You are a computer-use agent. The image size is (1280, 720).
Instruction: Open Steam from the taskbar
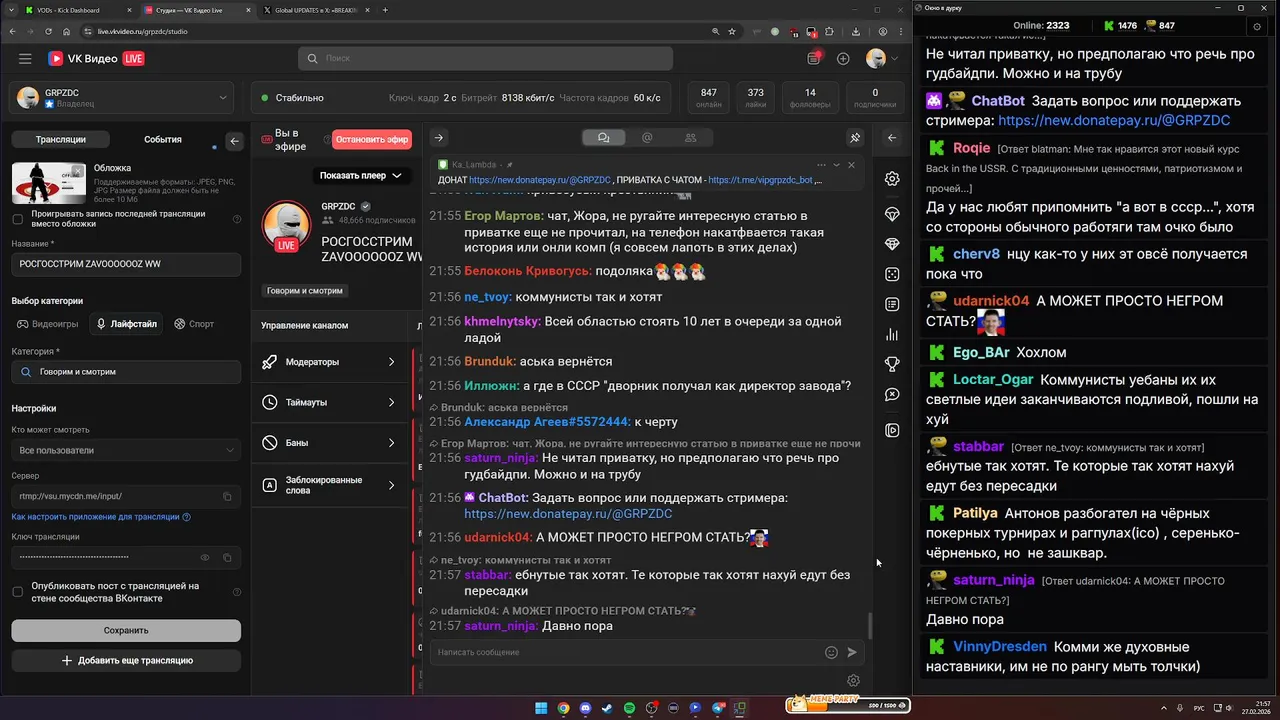tap(607, 708)
